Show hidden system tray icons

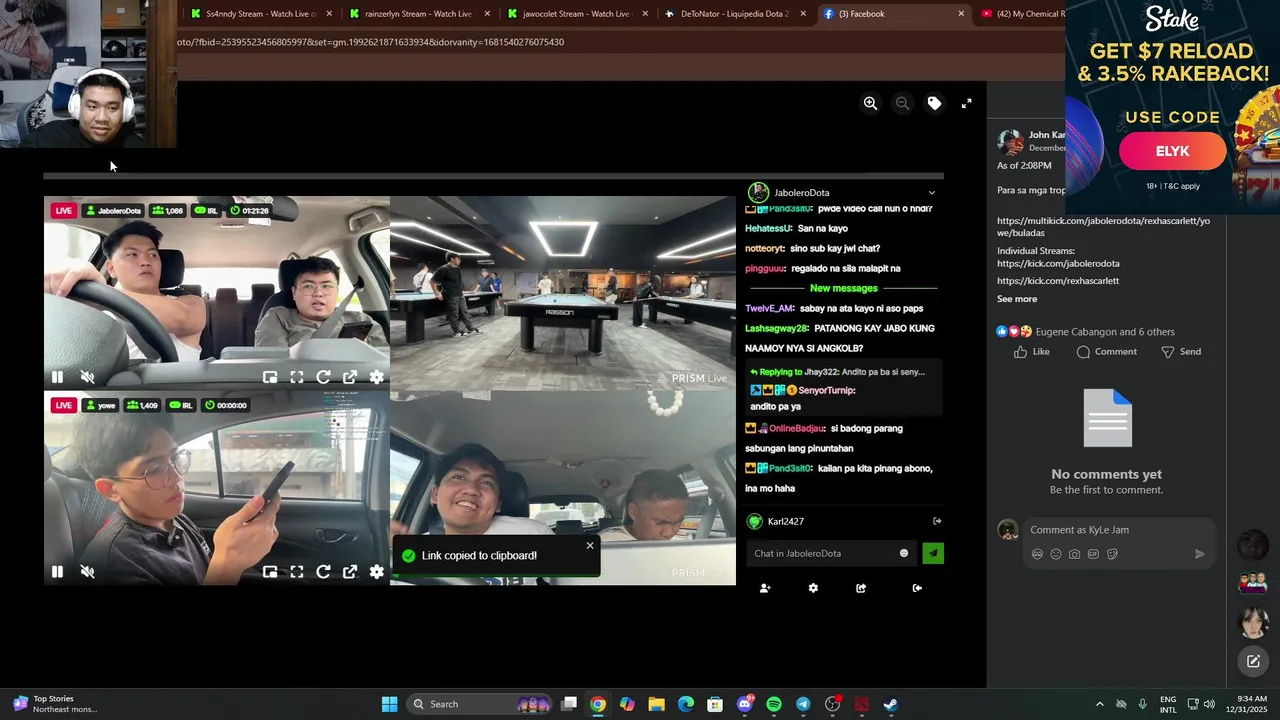click(1099, 704)
